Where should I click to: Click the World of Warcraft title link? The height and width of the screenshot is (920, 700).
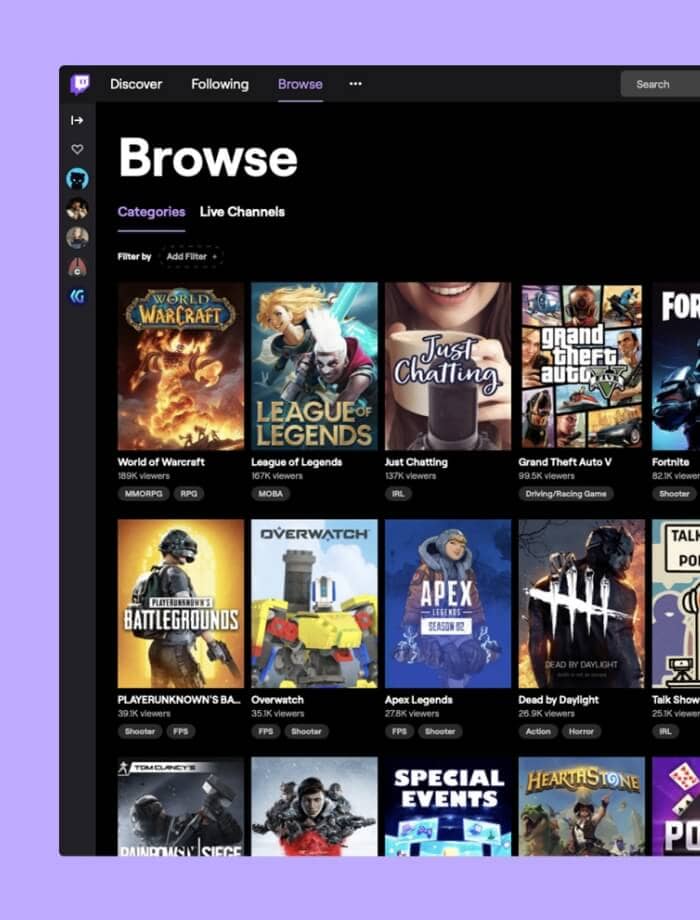click(x=161, y=462)
